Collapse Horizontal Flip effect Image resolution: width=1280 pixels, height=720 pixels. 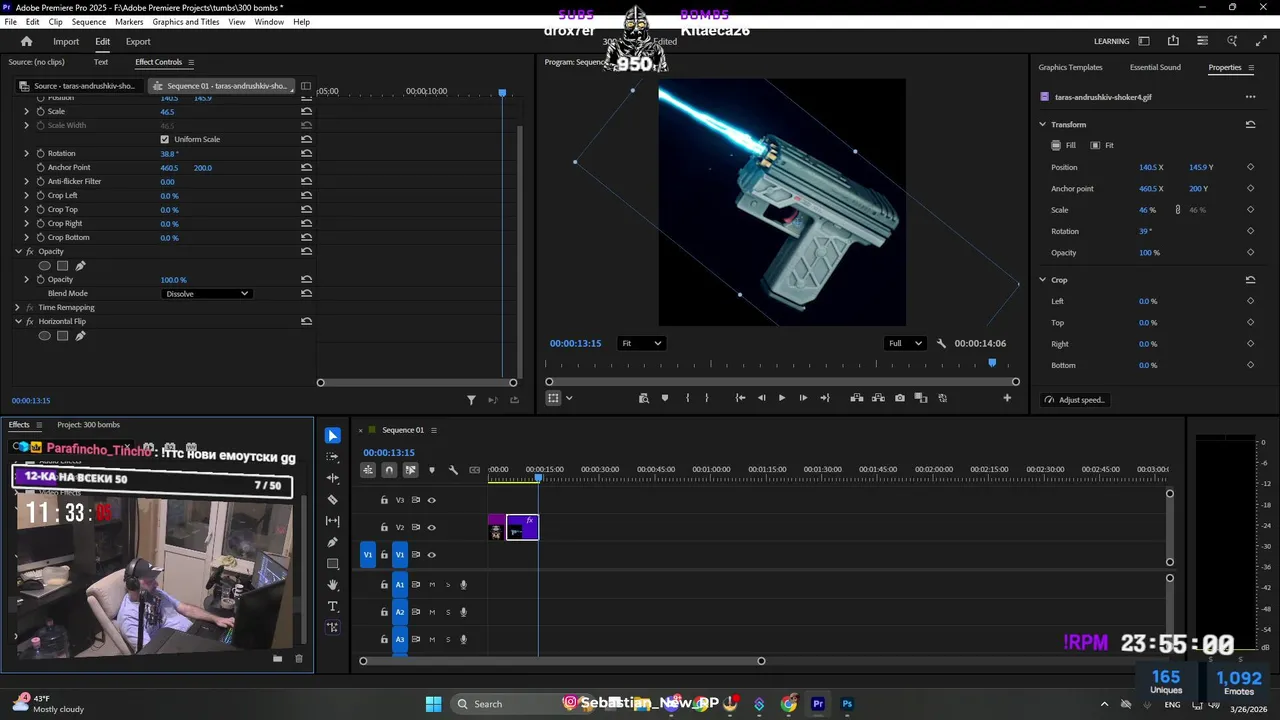17,321
